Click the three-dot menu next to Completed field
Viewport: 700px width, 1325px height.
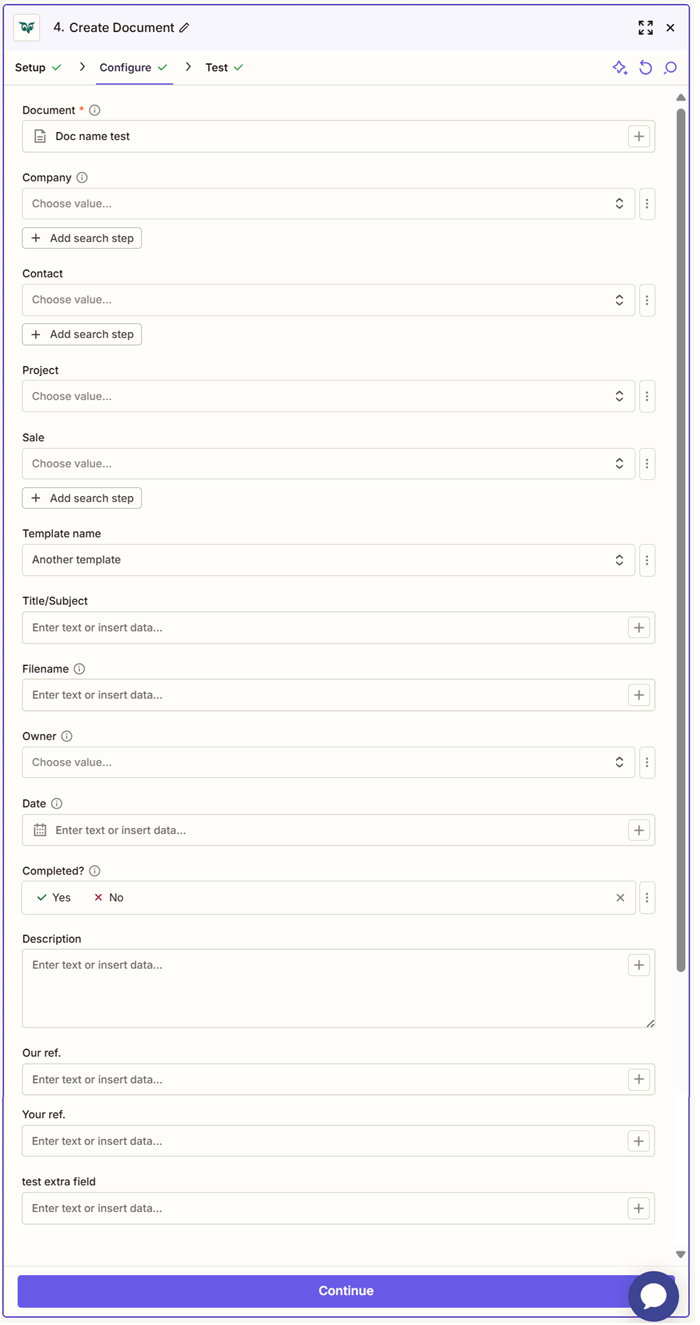(x=647, y=897)
